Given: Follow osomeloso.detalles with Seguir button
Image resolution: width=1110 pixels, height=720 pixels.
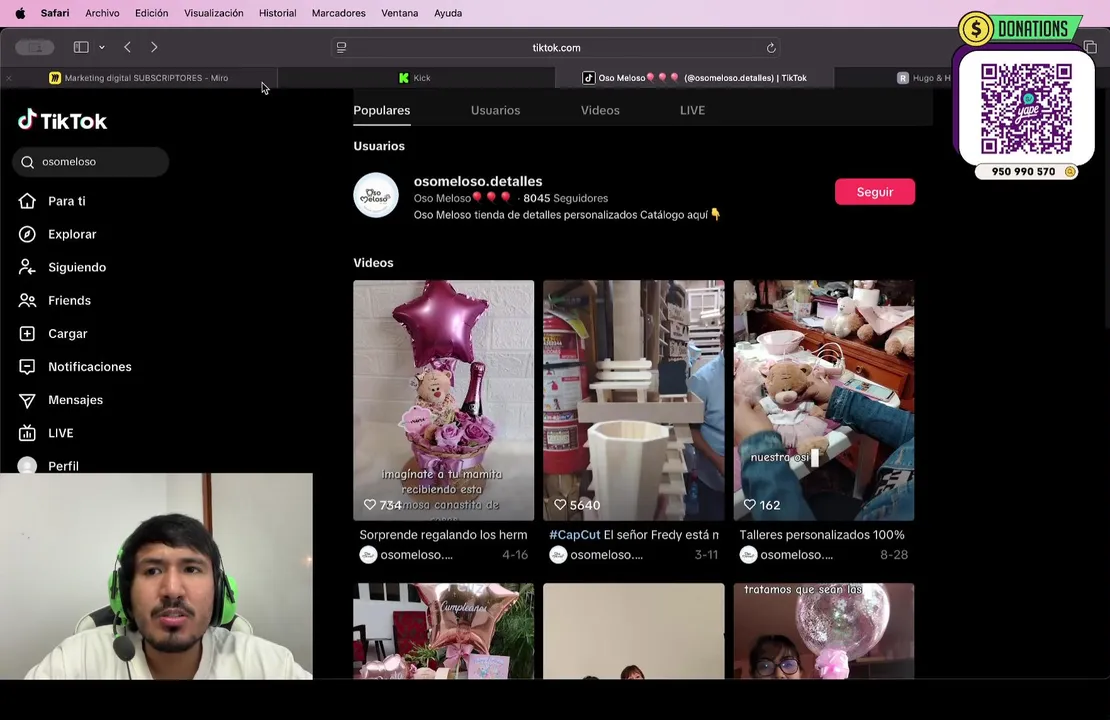Looking at the screenshot, I should point(874,192).
